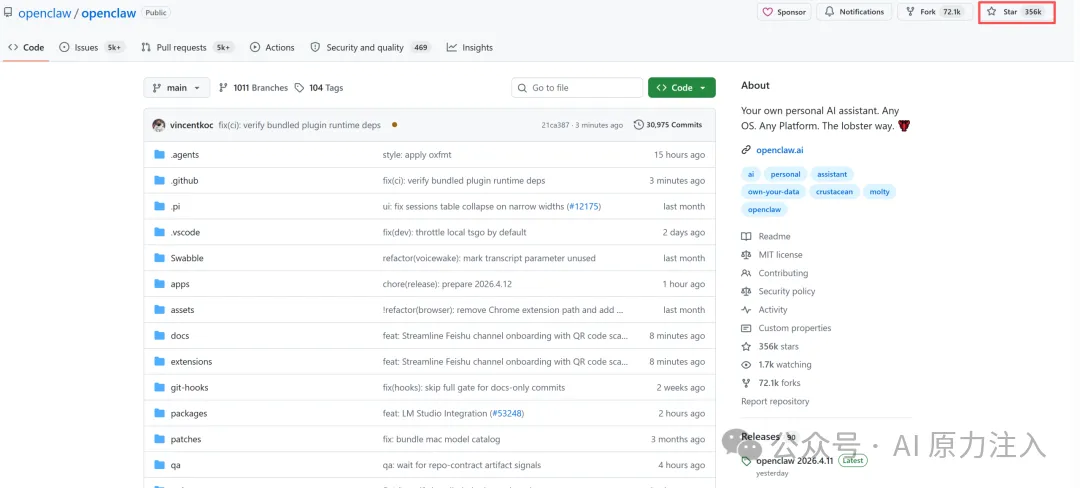Image resolution: width=1080 pixels, height=488 pixels.
Task: Open the extensions directory name
Action: (191, 361)
